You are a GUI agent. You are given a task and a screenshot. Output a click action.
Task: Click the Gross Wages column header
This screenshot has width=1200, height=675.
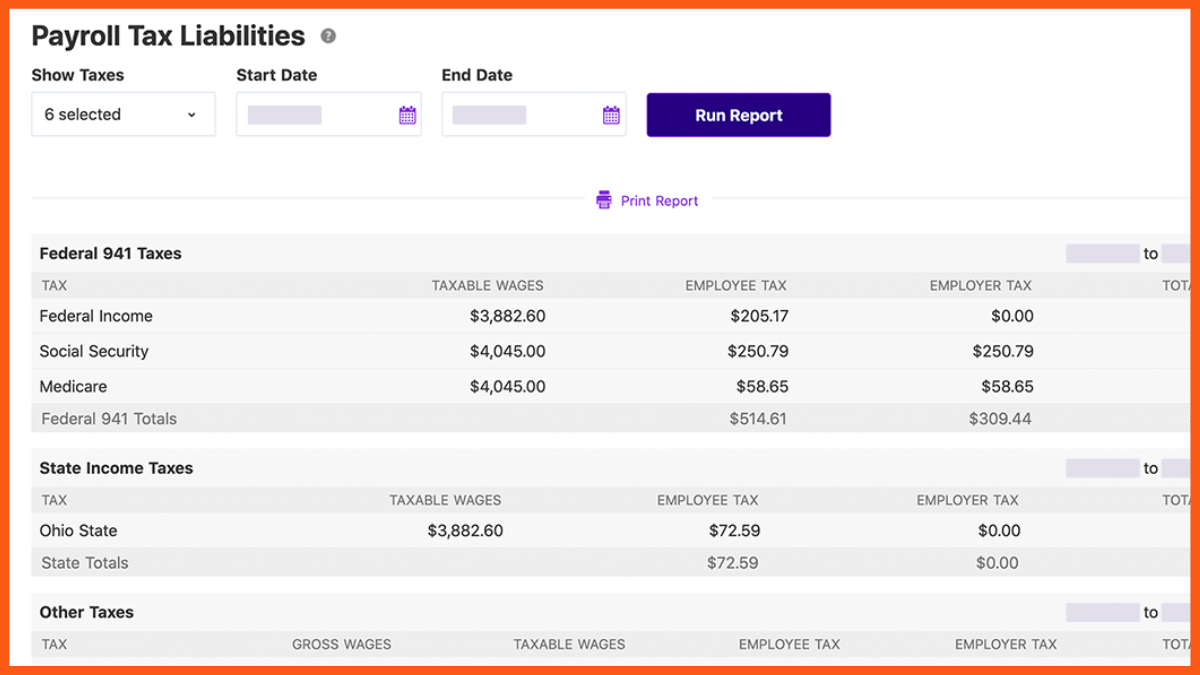pos(341,644)
